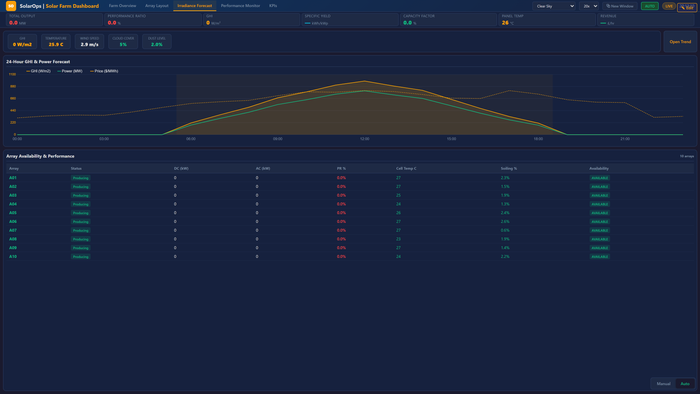Open the KPIs tab

click(x=273, y=6)
